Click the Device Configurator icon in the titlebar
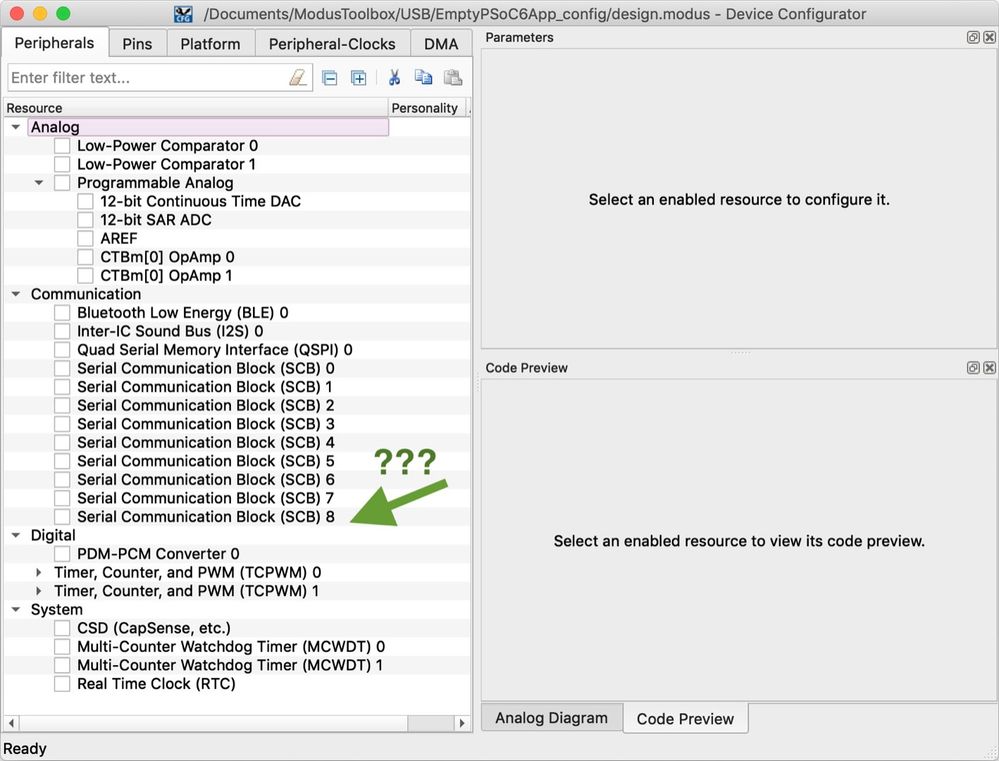999x761 pixels. pyautogui.click(x=183, y=14)
